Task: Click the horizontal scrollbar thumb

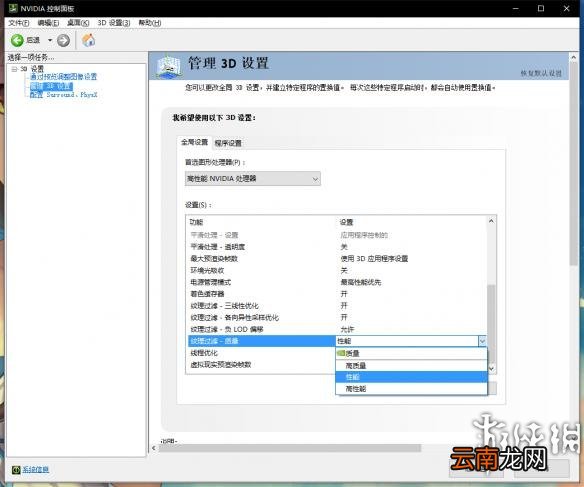Action: click(x=290, y=448)
